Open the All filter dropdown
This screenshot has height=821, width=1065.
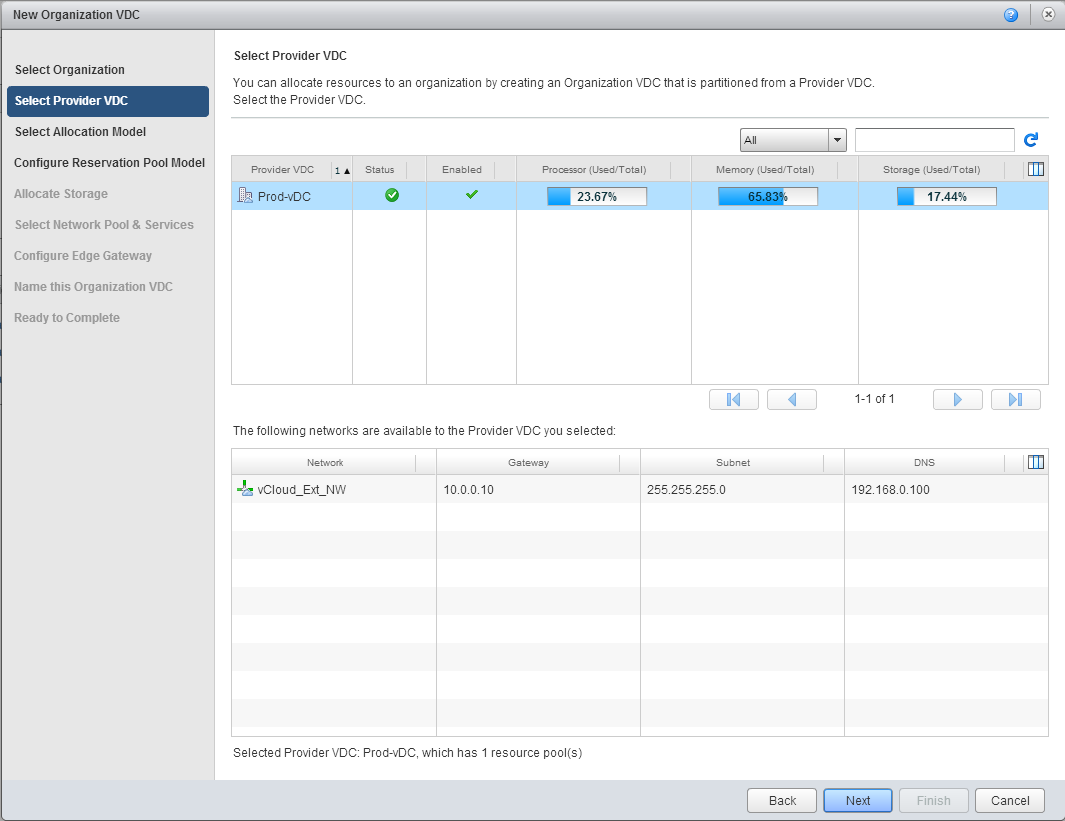point(793,140)
